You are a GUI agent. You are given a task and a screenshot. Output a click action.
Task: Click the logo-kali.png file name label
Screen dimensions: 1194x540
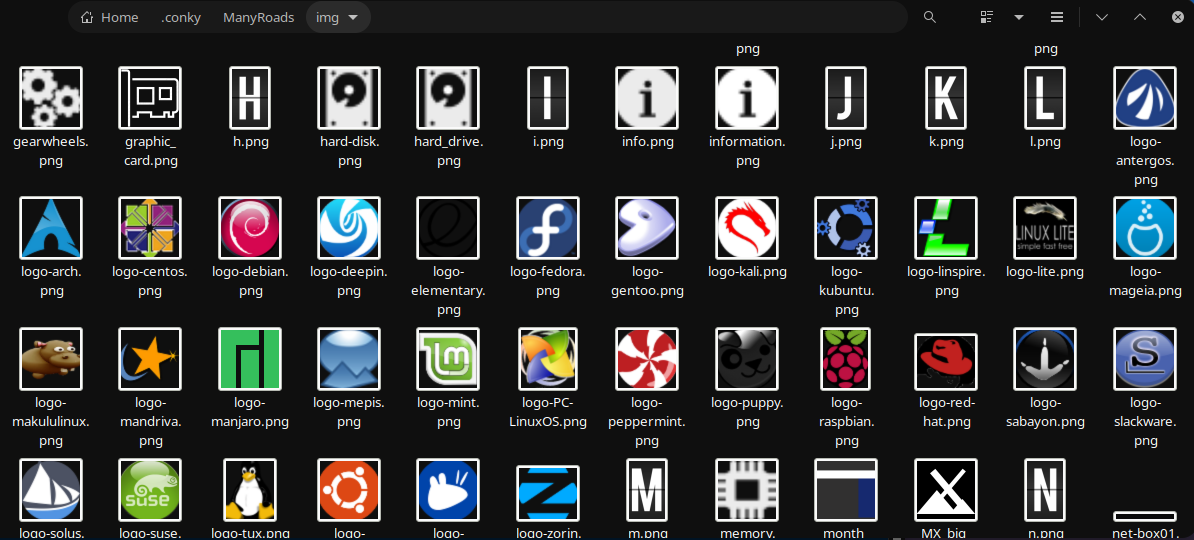(x=747, y=272)
